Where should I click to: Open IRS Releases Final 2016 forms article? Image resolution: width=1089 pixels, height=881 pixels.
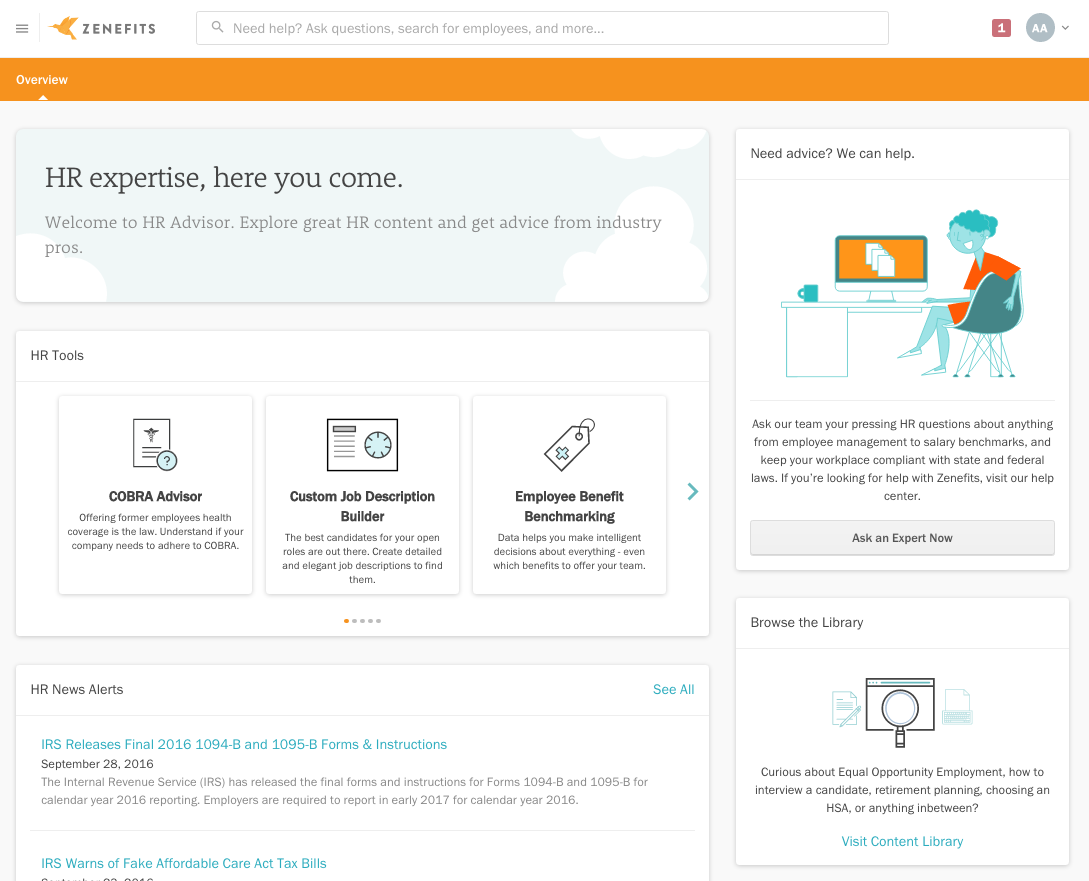point(244,744)
